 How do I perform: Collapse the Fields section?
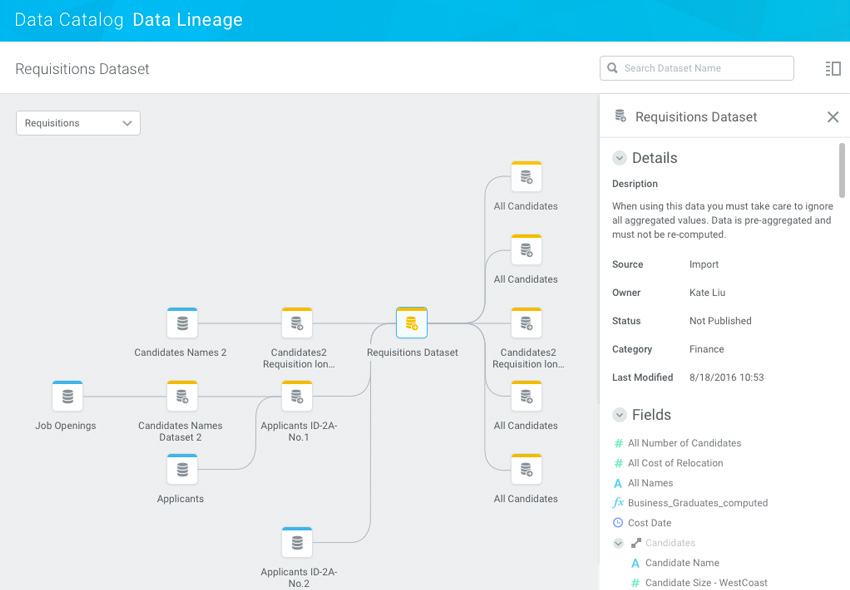[619, 415]
